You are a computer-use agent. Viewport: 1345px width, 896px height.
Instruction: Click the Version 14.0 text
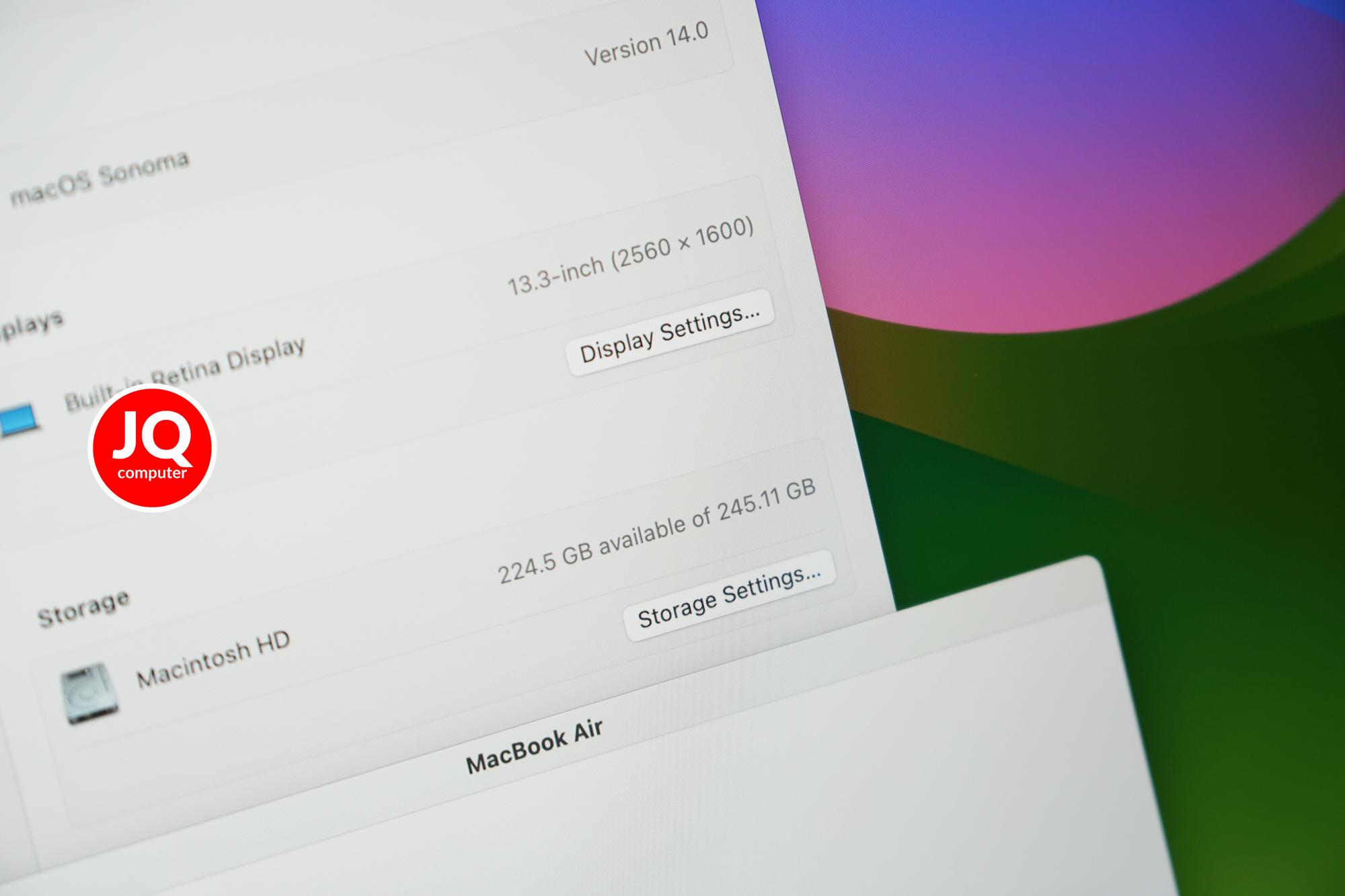point(646,44)
